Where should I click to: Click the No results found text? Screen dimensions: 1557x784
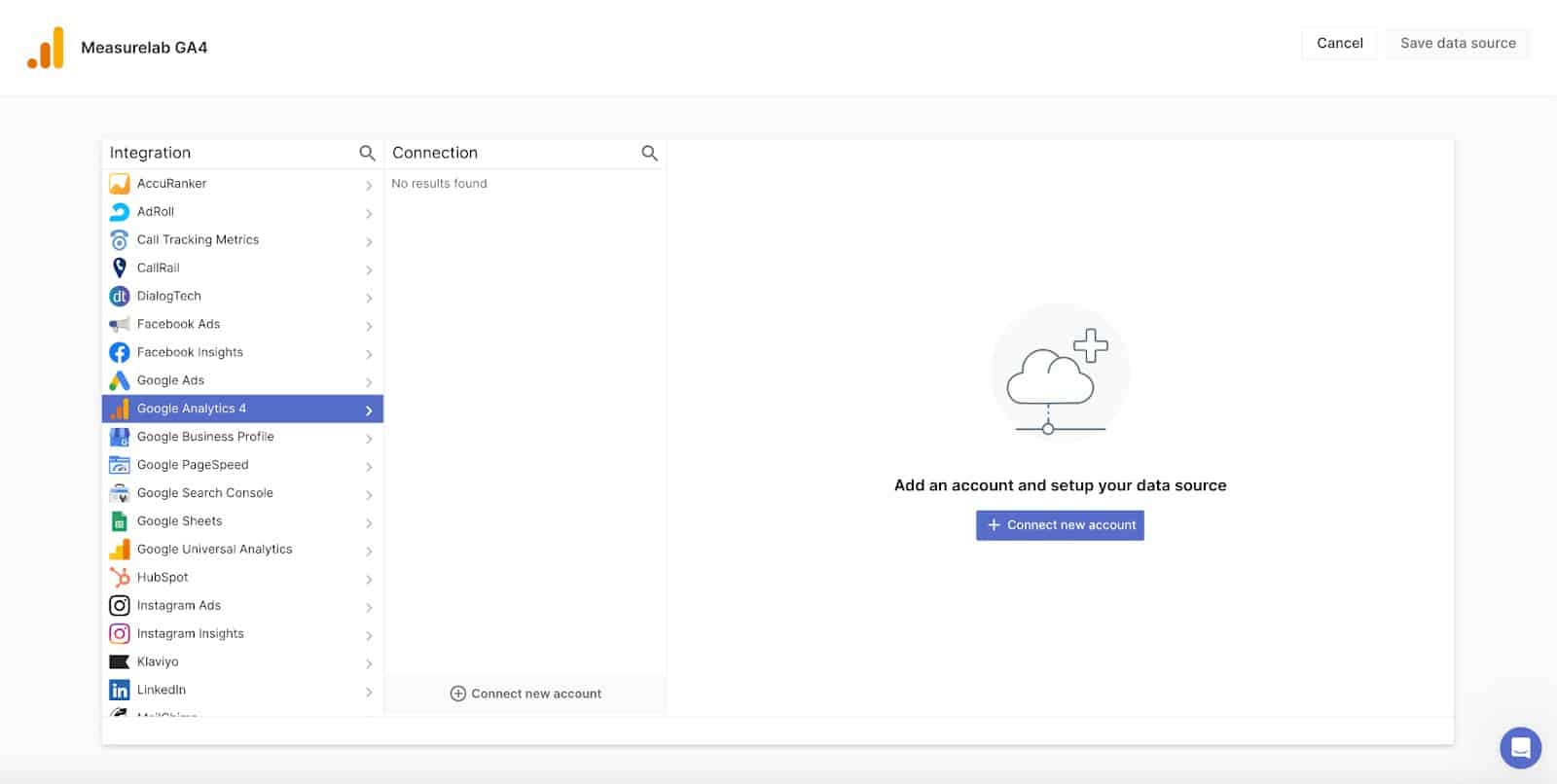click(439, 184)
